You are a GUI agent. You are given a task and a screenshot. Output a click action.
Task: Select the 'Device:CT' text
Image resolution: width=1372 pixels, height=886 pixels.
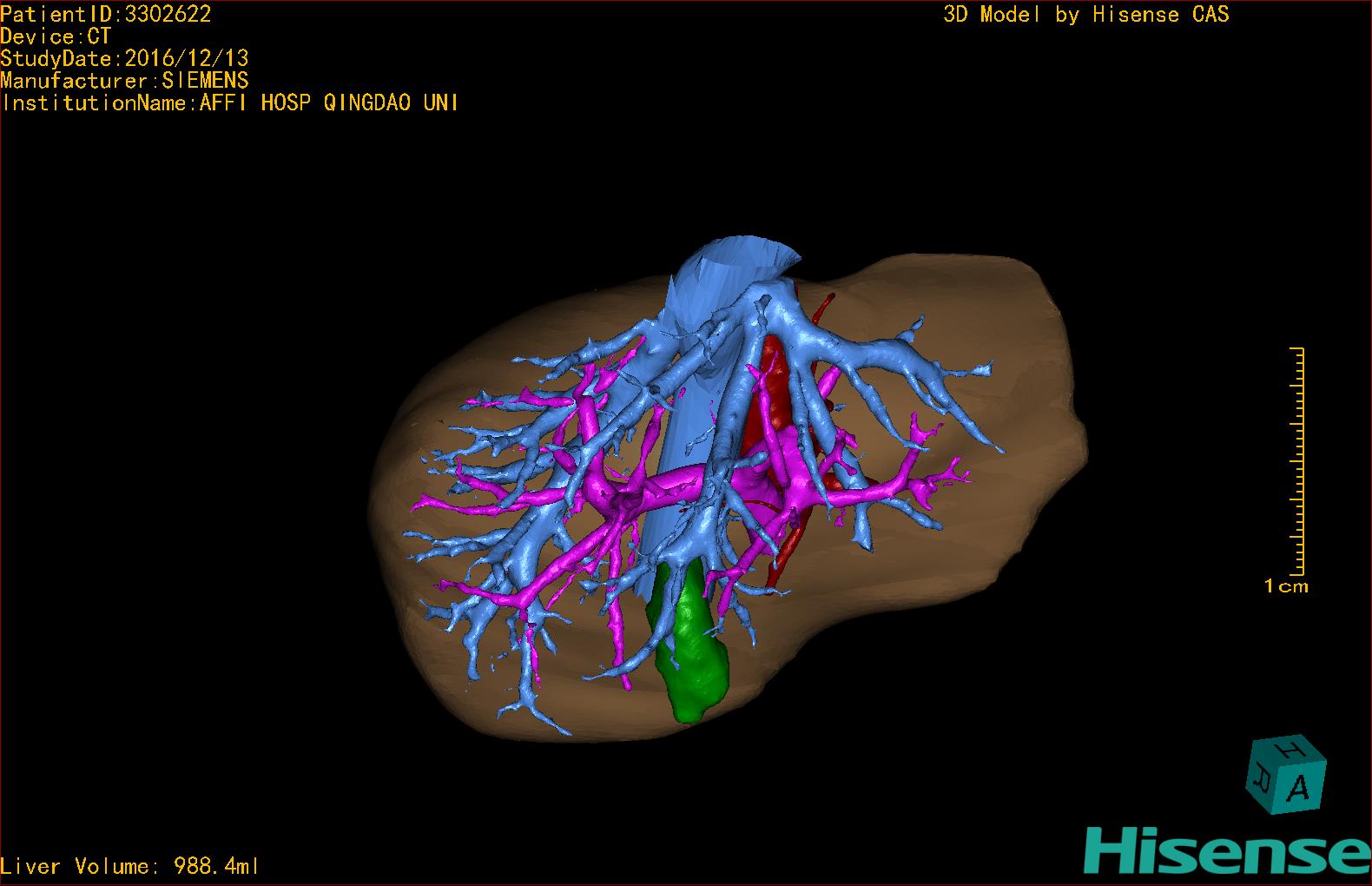pyautogui.click(x=56, y=36)
